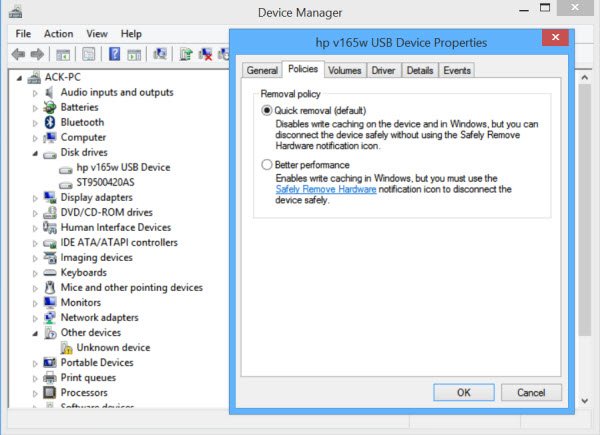Collapse the Disk drives node

click(x=35, y=153)
